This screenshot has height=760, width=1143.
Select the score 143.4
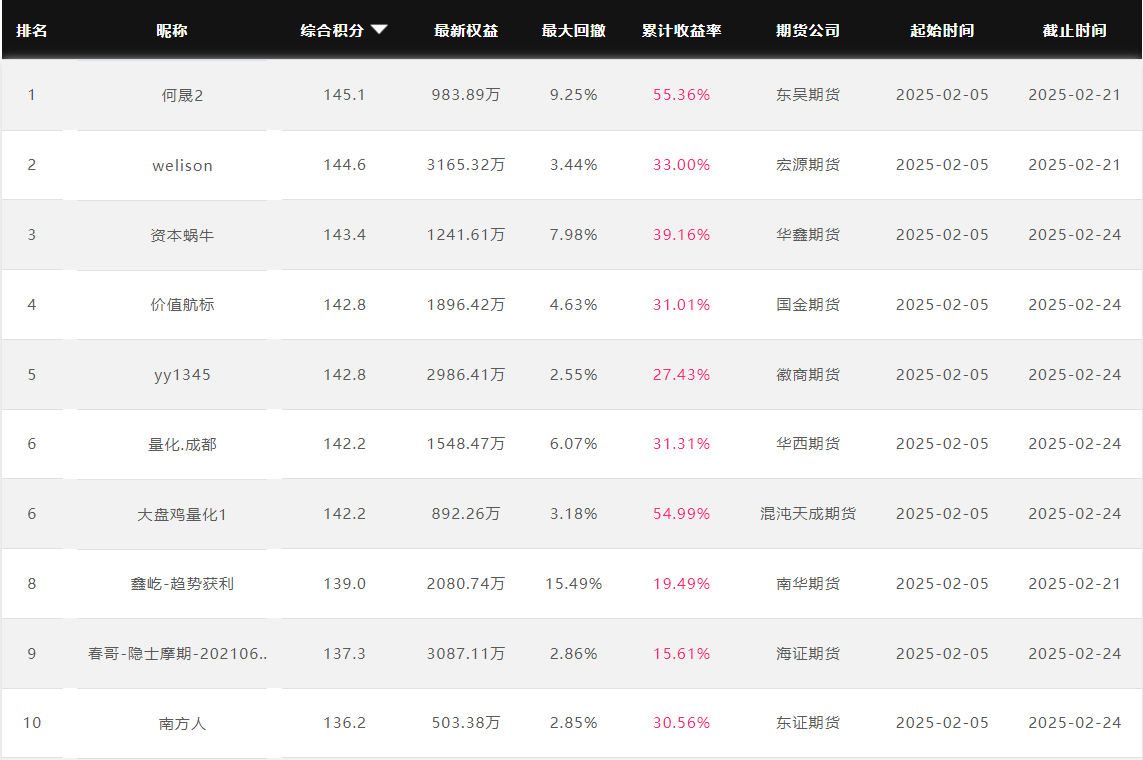point(344,235)
